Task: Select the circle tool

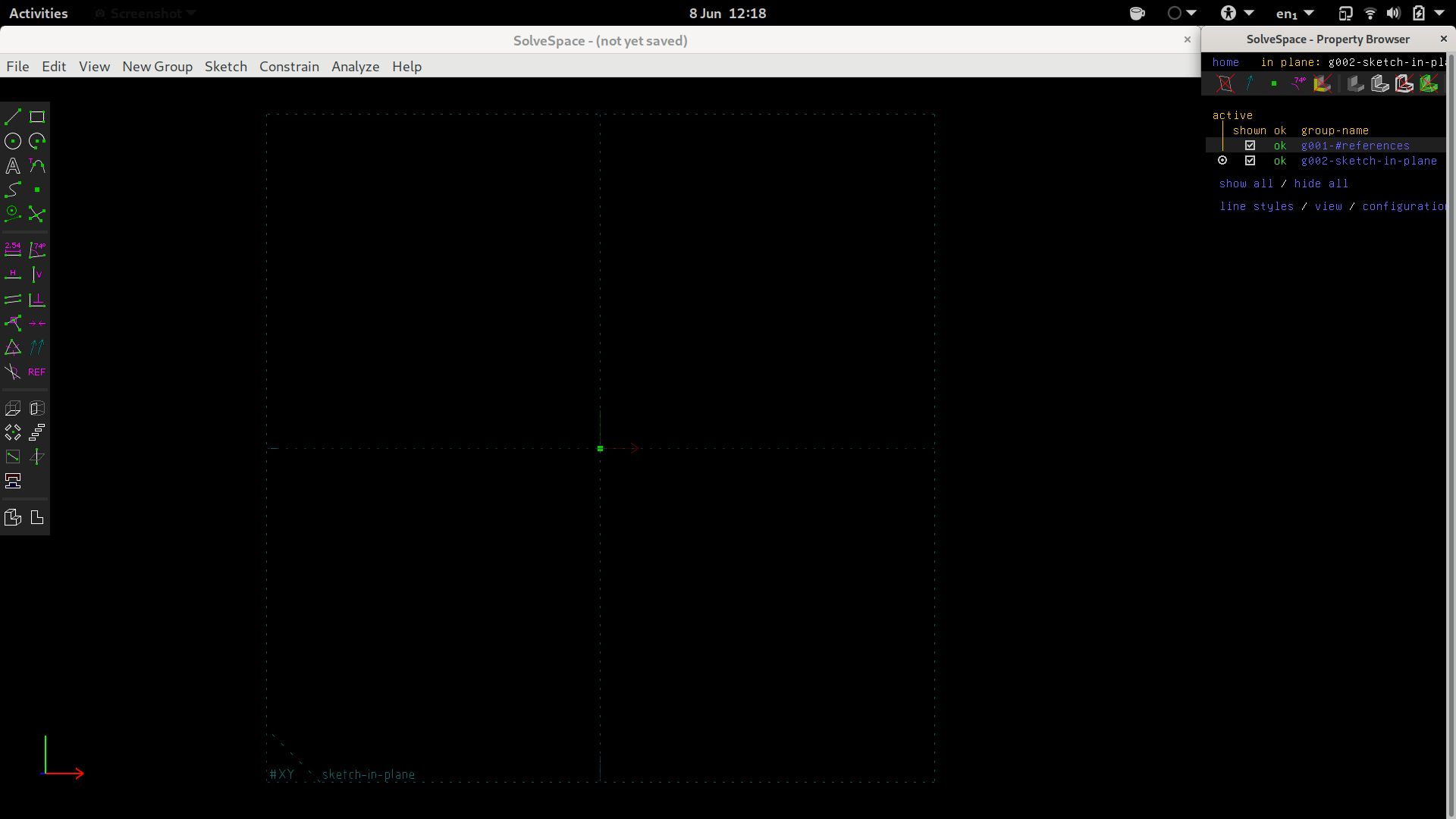Action: 13,140
